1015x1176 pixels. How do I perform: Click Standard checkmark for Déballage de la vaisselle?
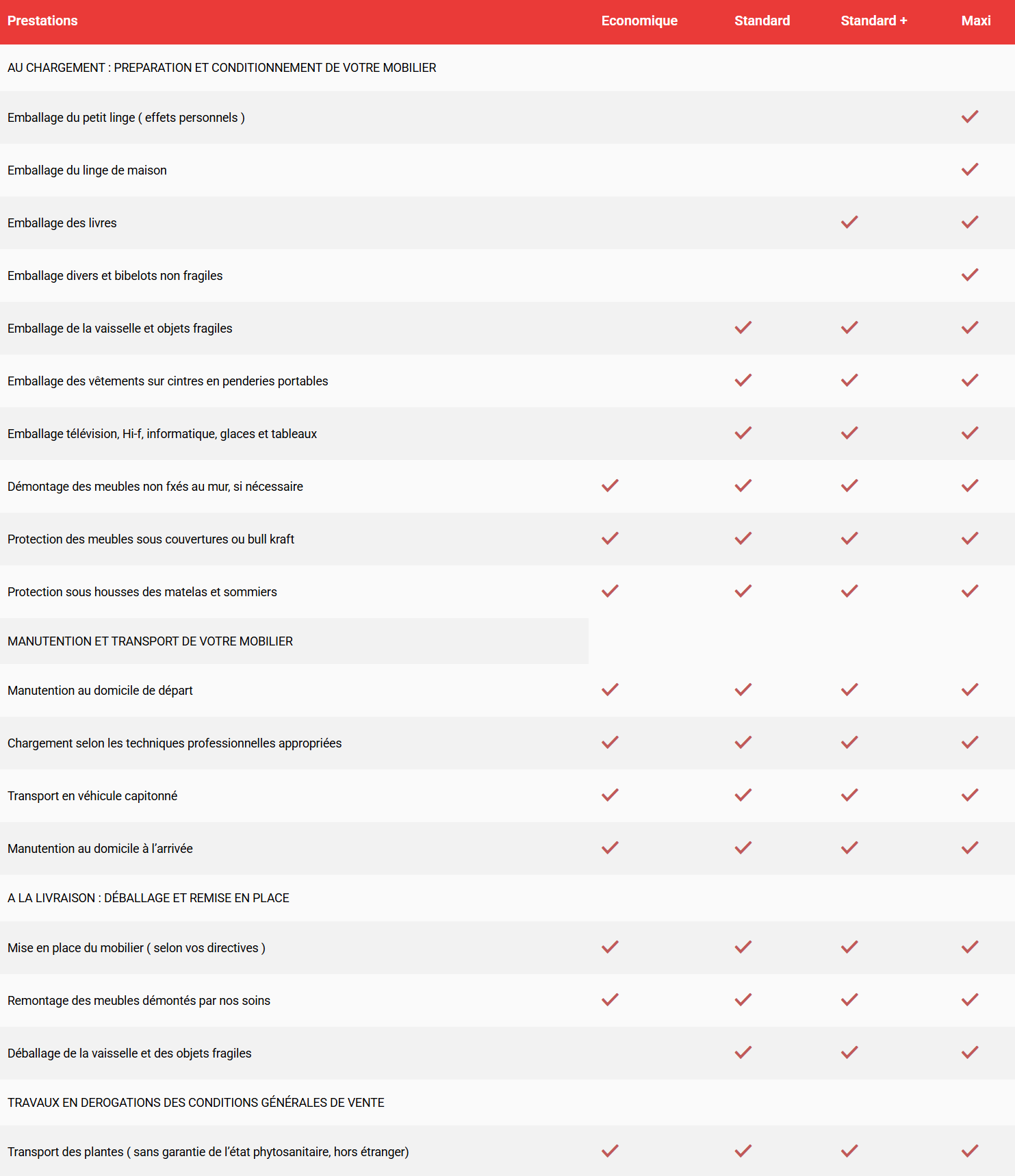click(743, 1053)
